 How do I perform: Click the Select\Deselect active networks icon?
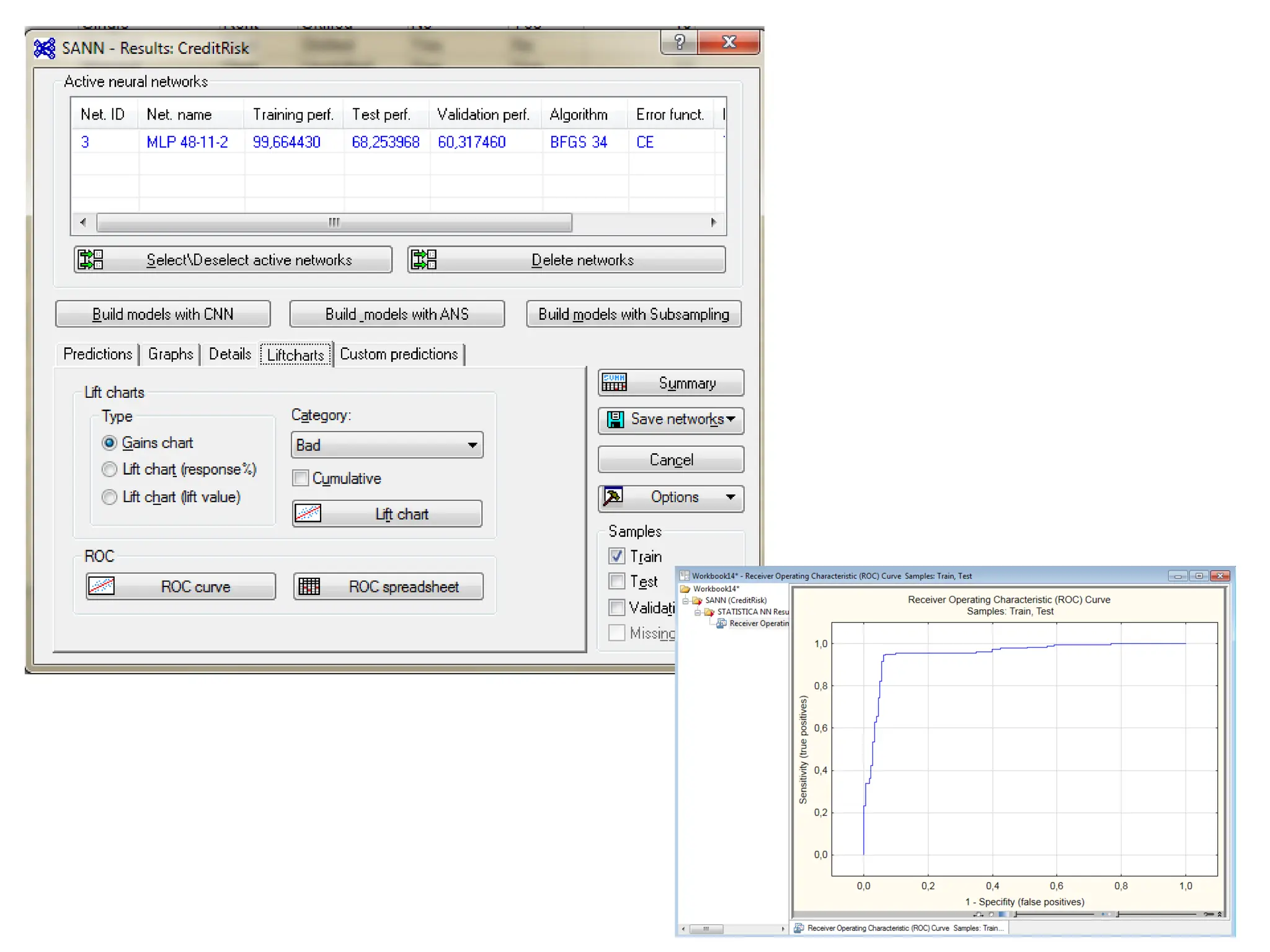[91, 260]
